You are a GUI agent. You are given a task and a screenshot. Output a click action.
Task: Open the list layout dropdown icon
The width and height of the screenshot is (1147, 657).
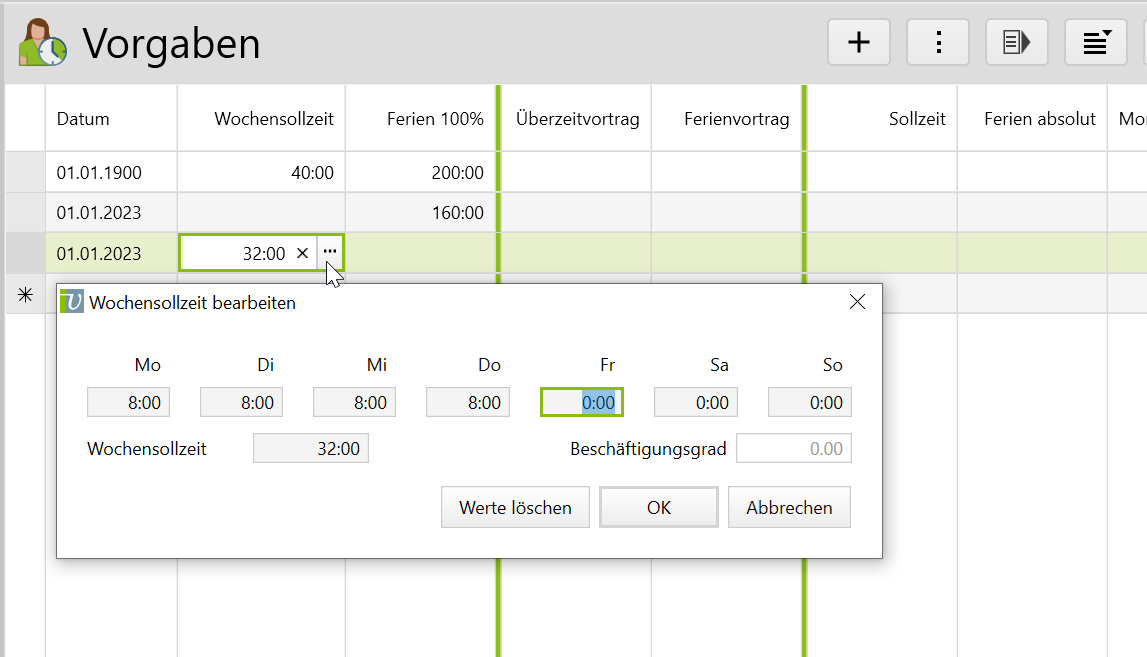(1095, 42)
